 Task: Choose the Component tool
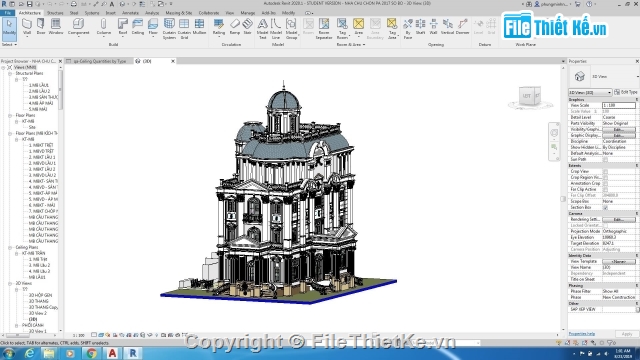pos(78,27)
